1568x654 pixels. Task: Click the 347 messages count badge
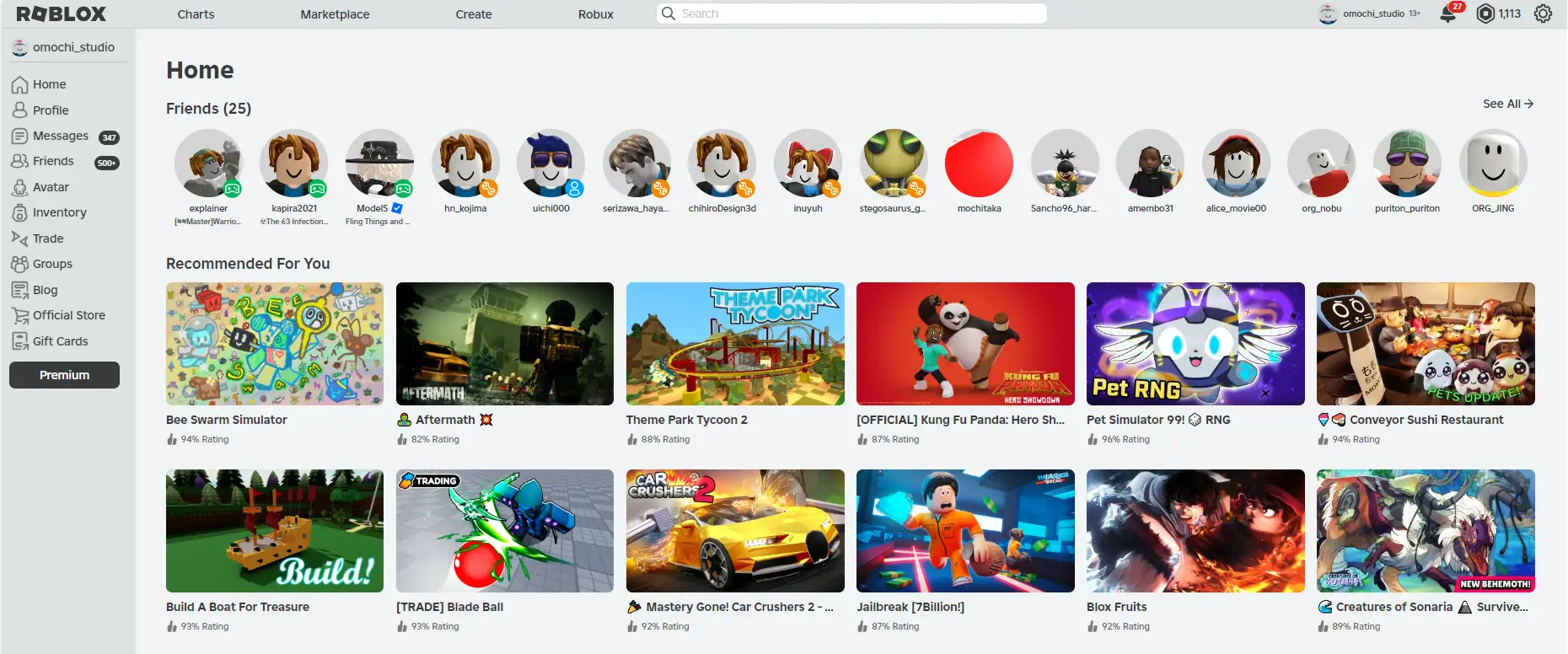pos(109,137)
